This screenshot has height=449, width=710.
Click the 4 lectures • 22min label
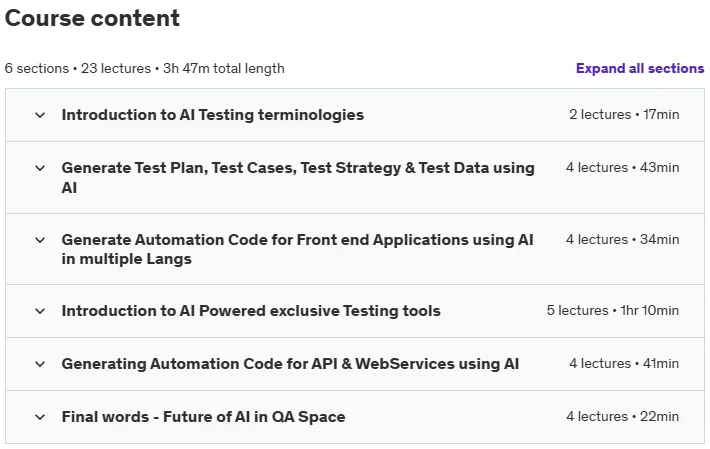(623, 416)
